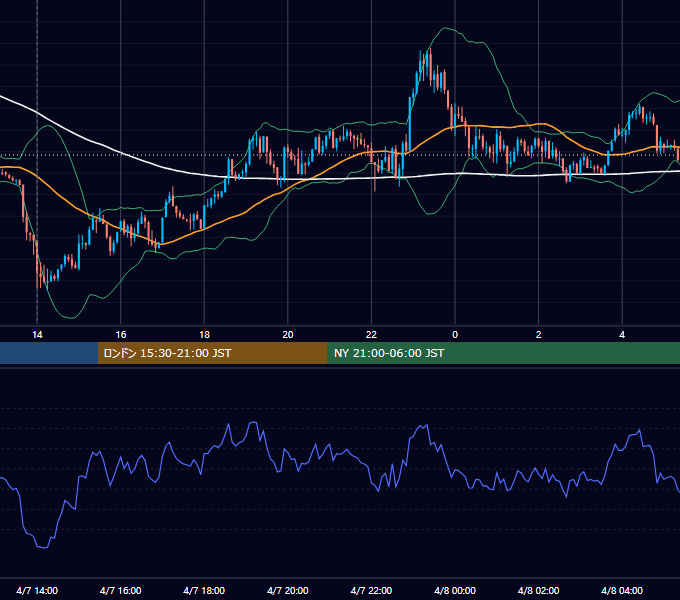This screenshot has height=600, width=680.
Task: Click the 4/7 14:00 label on oscillator axis
Action: (37, 590)
